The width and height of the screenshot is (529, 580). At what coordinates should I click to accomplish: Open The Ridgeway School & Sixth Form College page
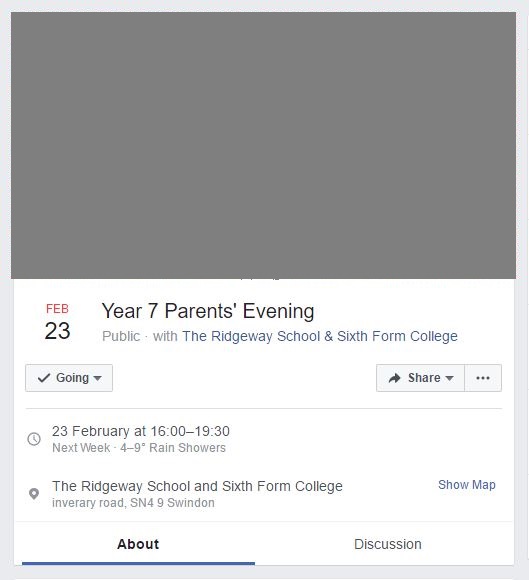coord(320,336)
